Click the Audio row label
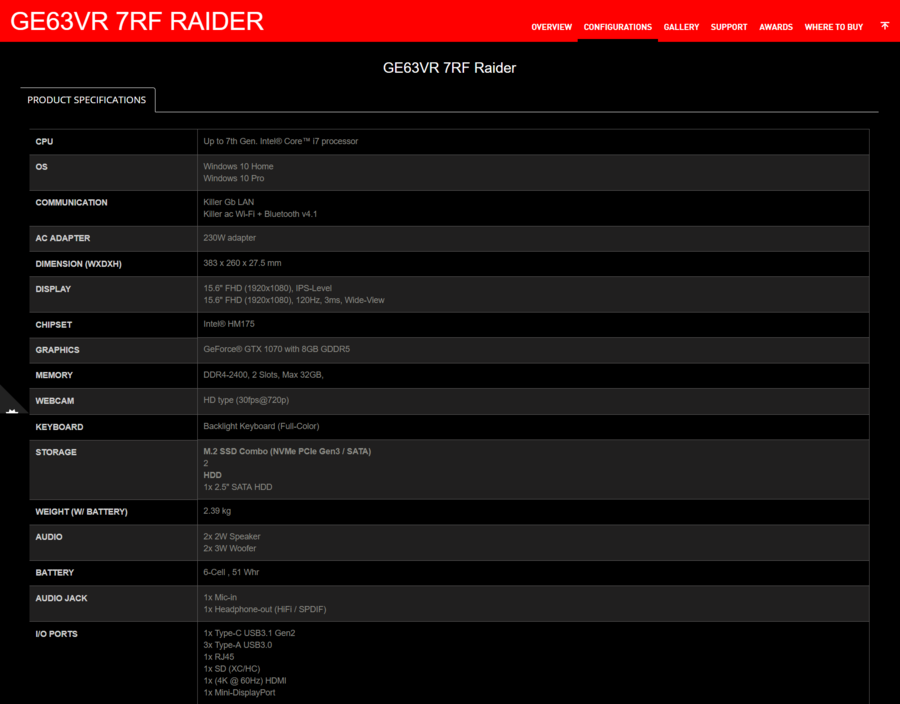Image resolution: width=900 pixels, height=704 pixels. 49,537
